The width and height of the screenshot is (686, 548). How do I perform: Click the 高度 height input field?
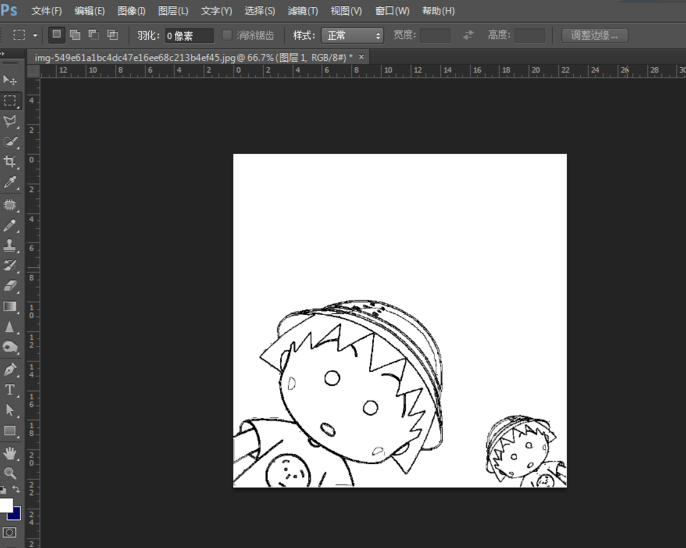coord(529,35)
